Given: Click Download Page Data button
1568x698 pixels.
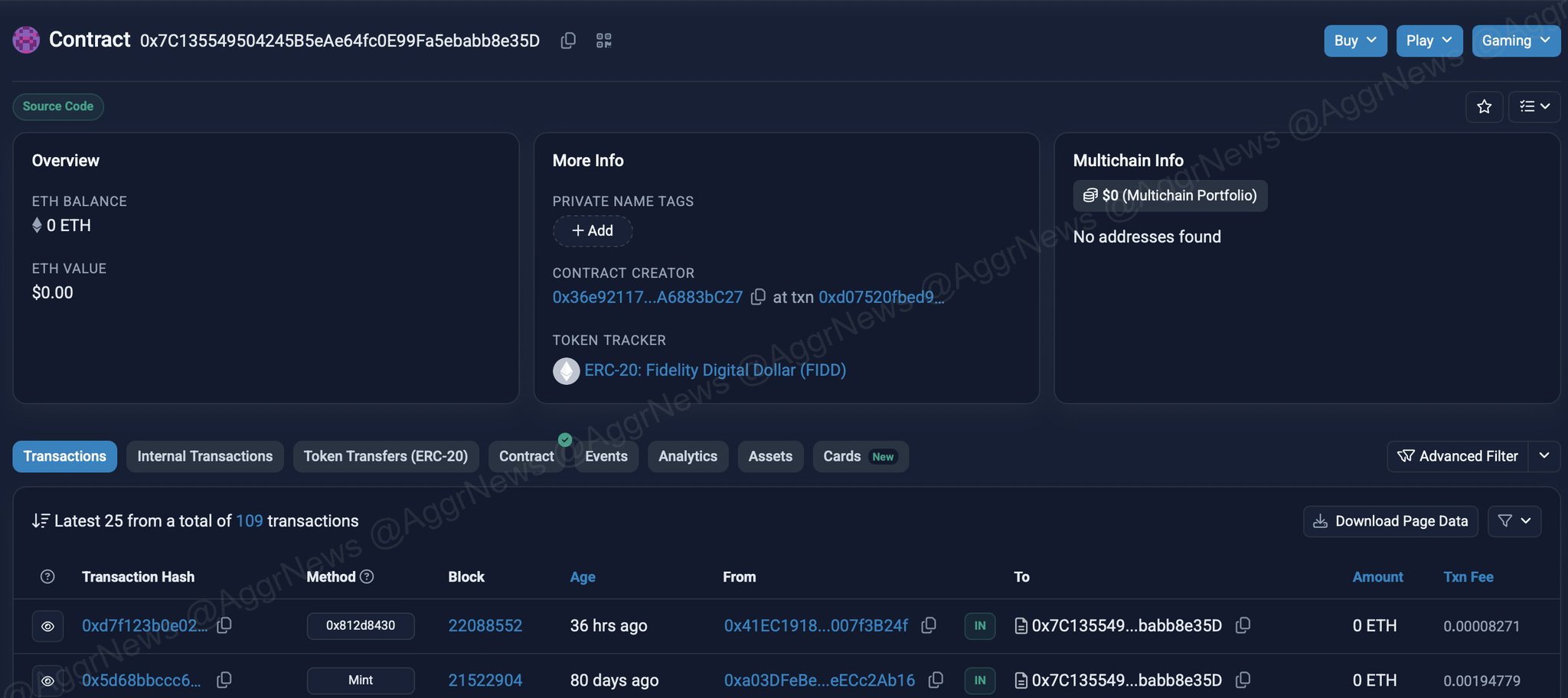Looking at the screenshot, I should pos(1390,521).
